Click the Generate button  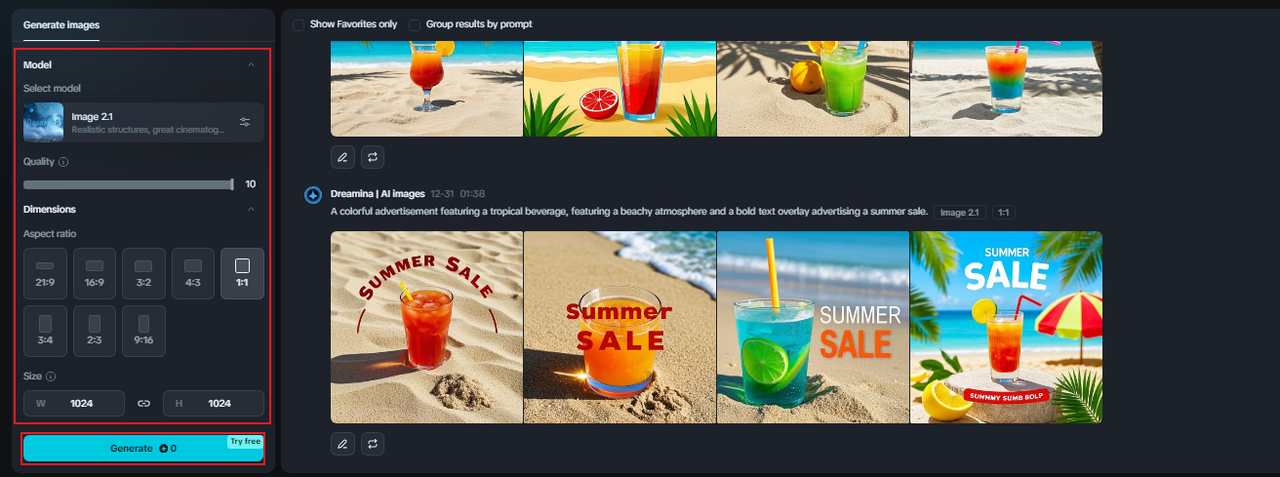point(143,448)
